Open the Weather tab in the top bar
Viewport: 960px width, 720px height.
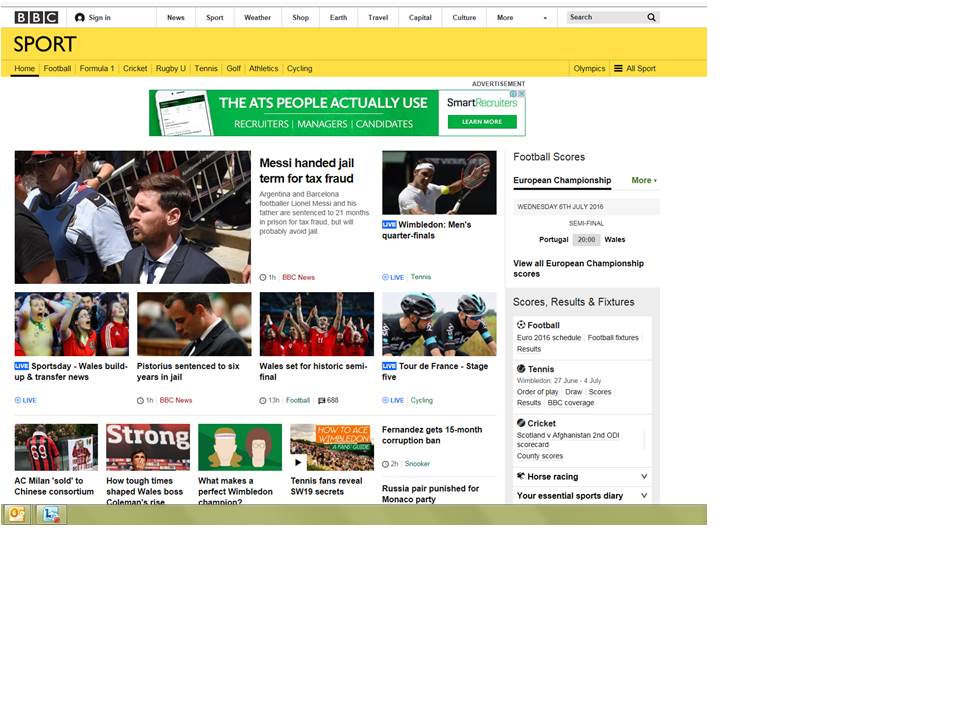[x=257, y=17]
